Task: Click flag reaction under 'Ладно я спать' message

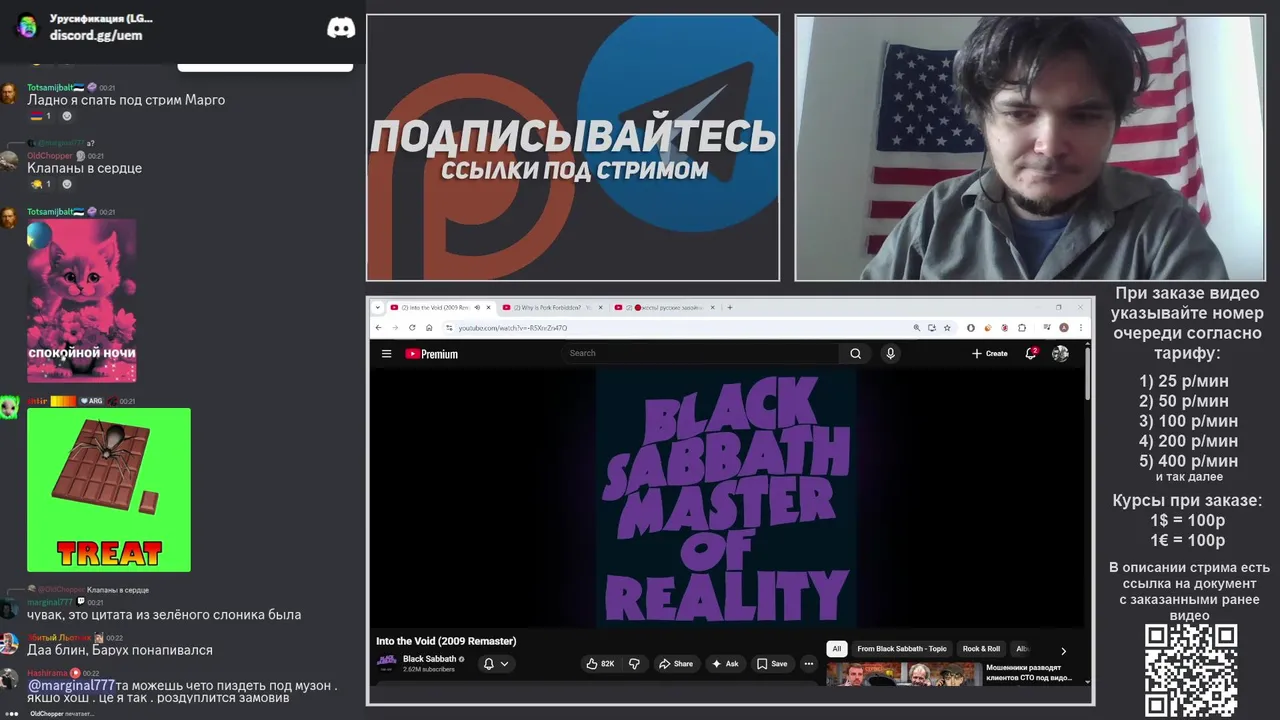Action: 40,116
